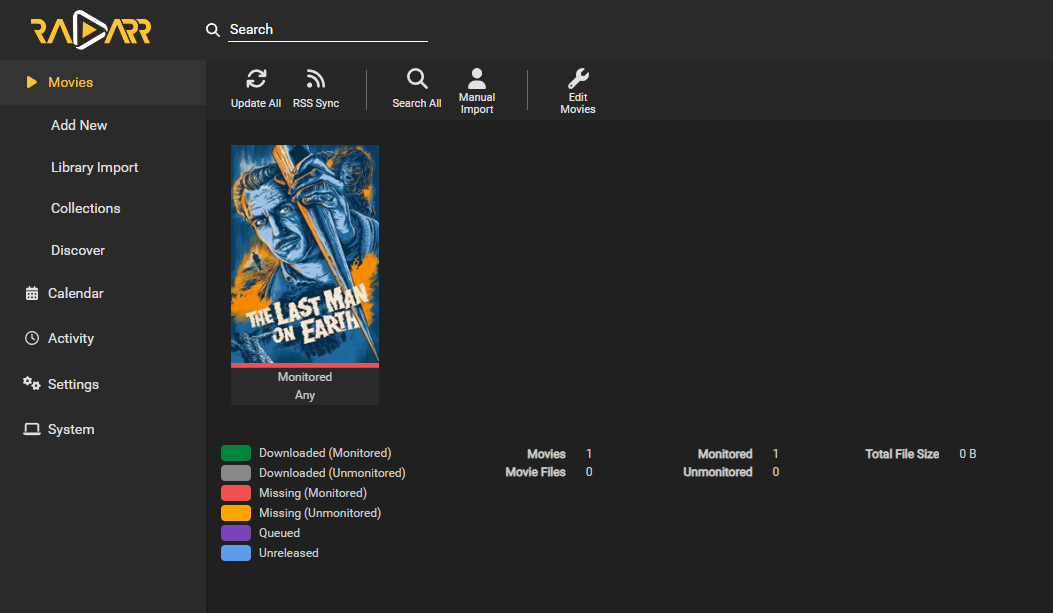Open Manual Import
Screen dimensions: 1053x613
tap(477, 76)
